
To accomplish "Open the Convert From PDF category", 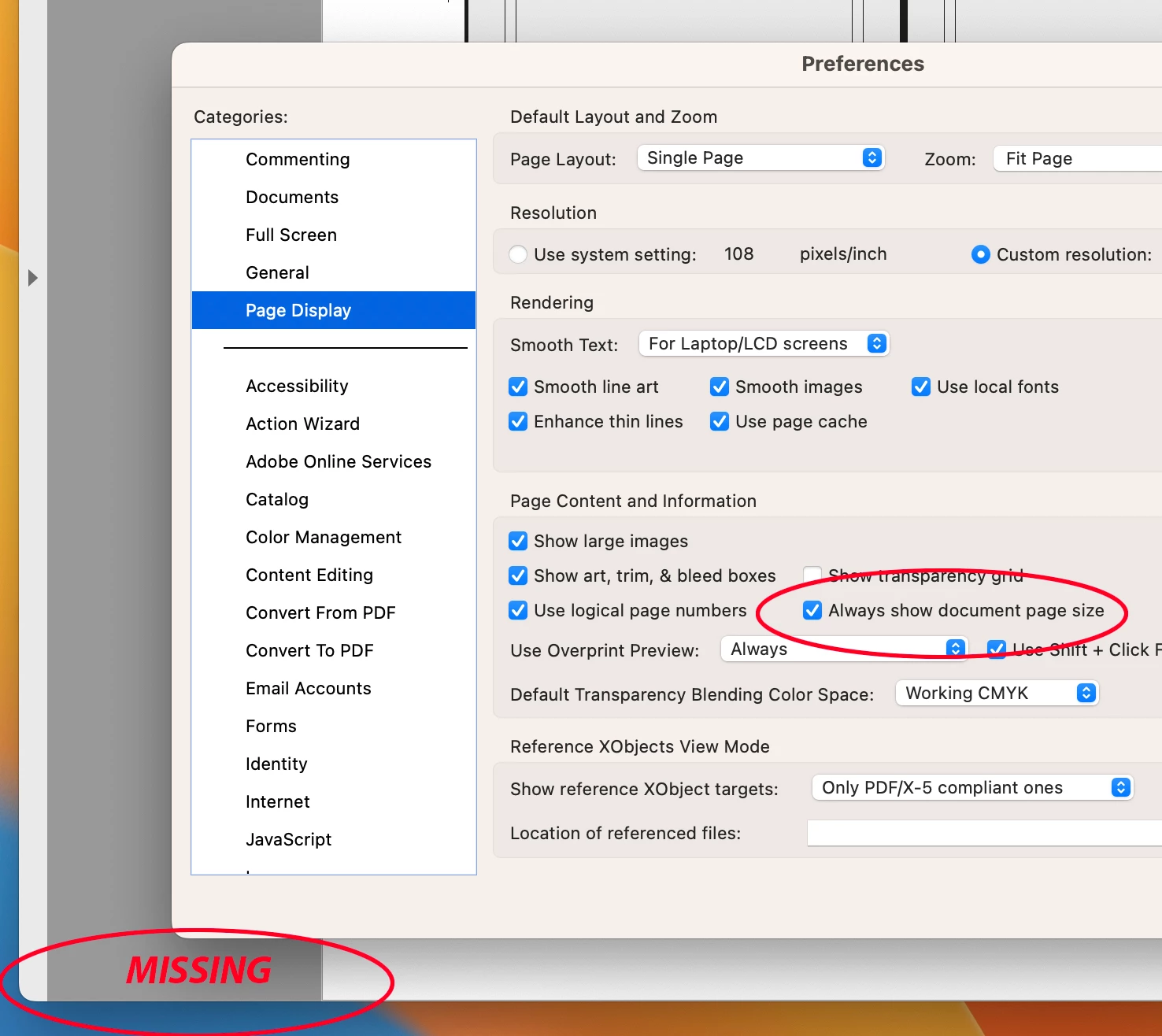I will coord(334,612).
